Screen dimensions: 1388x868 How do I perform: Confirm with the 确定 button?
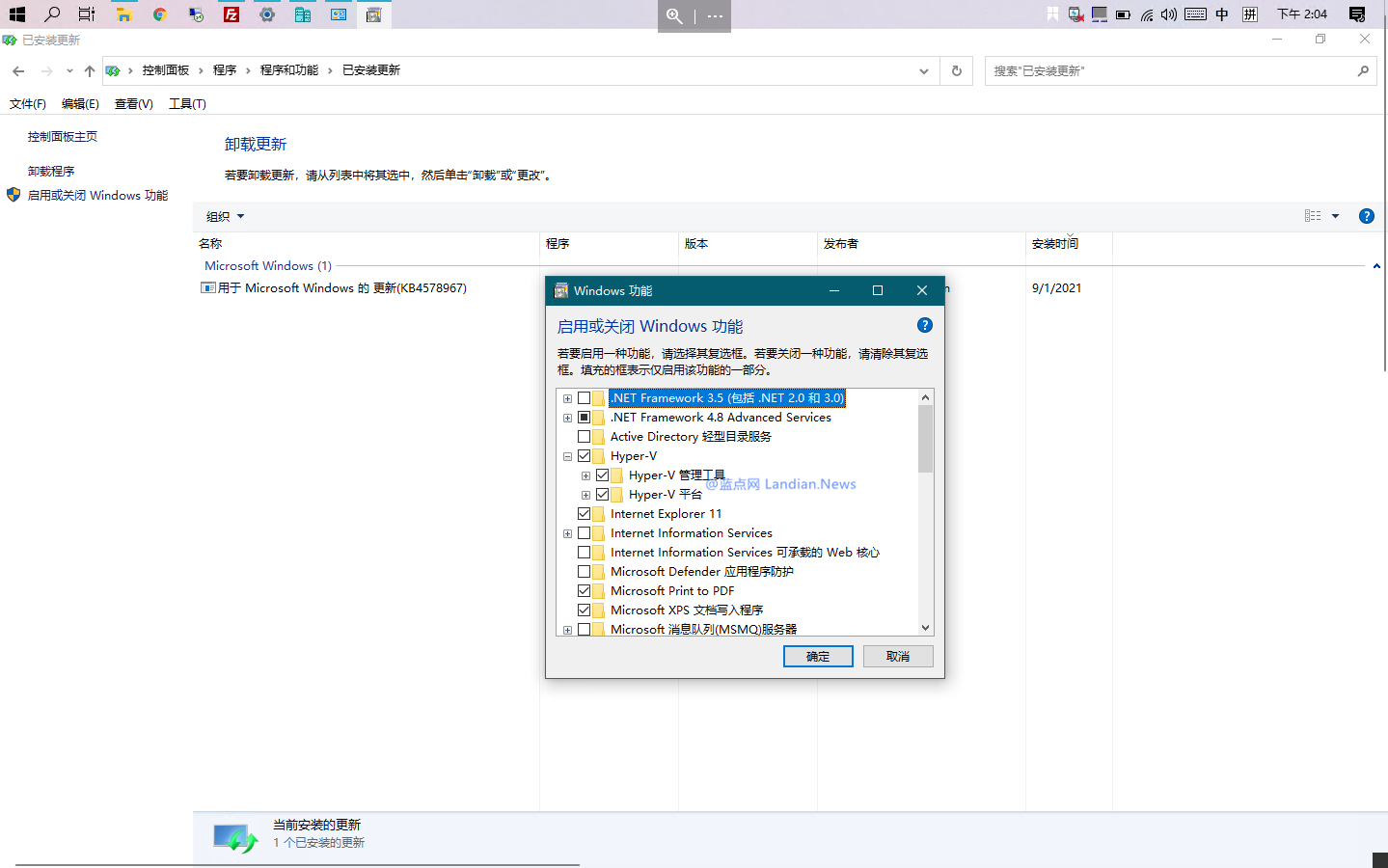(x=818, y=656)
